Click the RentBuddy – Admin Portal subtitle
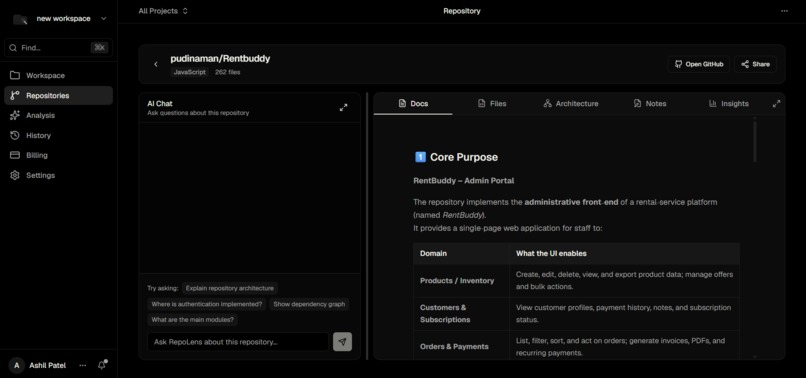 464,181
